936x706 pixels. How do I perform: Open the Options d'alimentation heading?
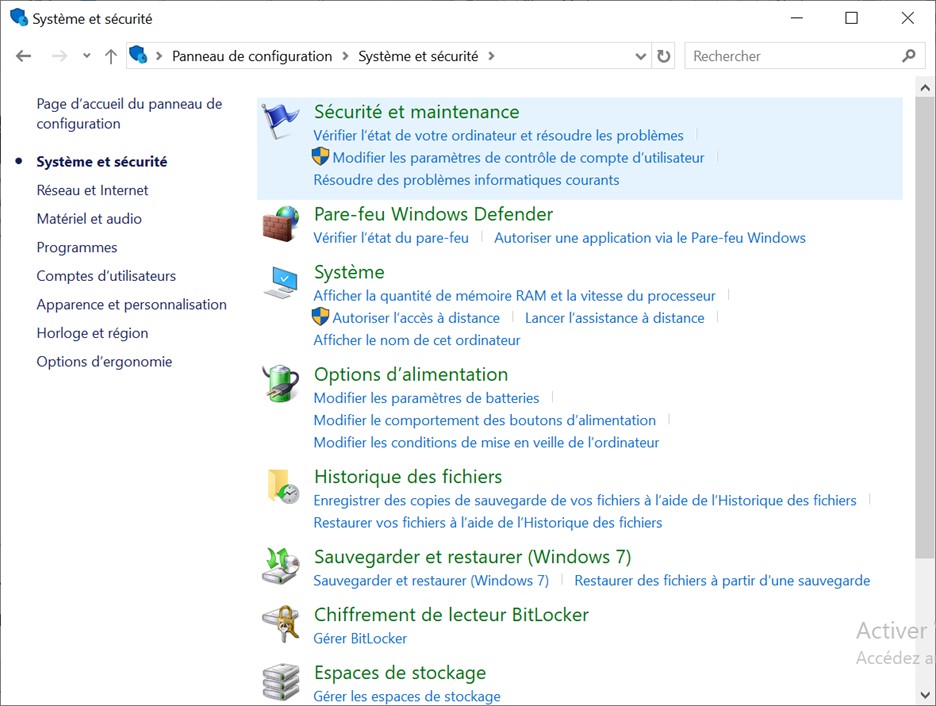[411, 375]
